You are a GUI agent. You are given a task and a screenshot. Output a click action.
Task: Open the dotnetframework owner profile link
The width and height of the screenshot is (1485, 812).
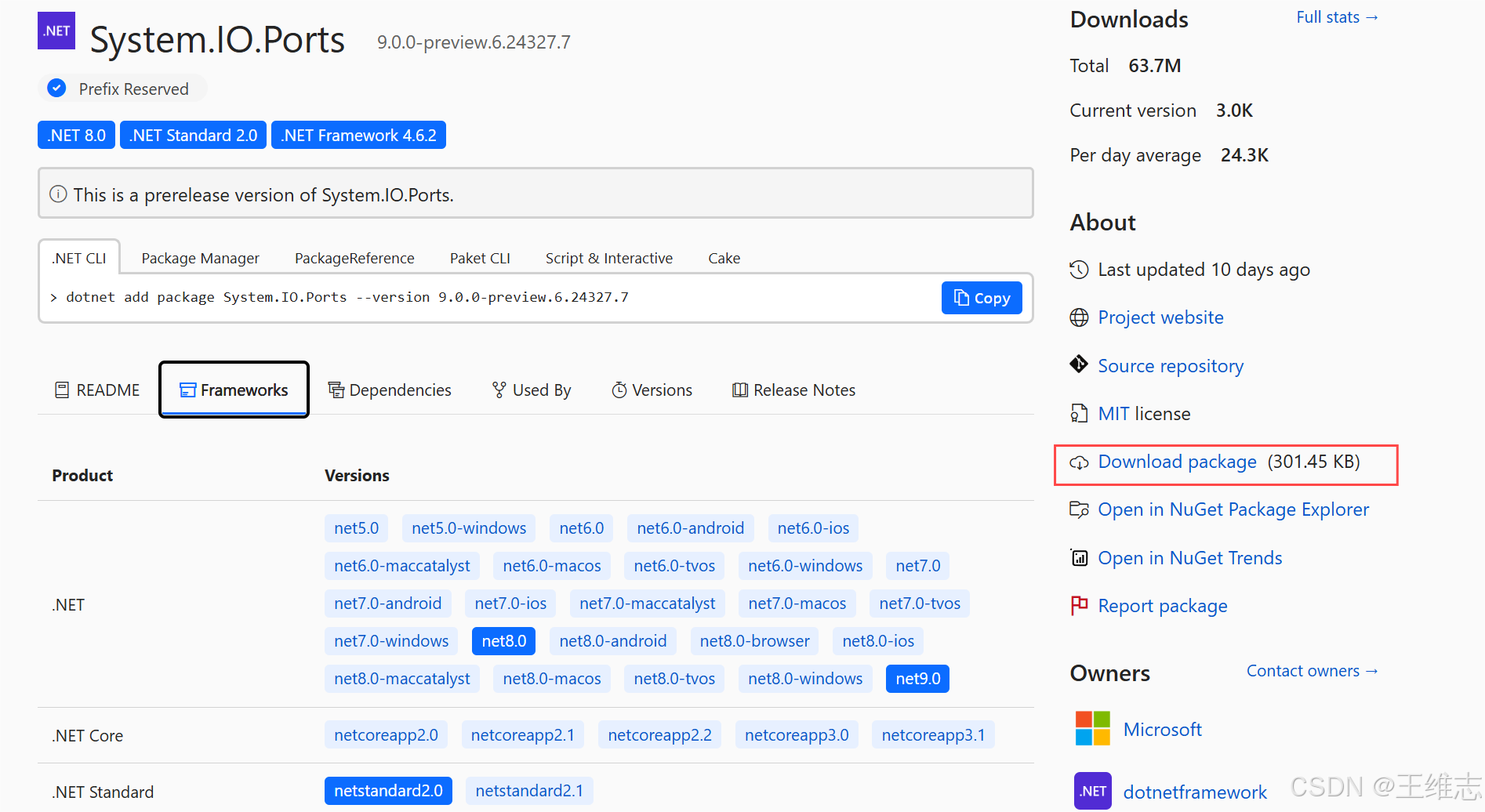[x=1194, y=792]
